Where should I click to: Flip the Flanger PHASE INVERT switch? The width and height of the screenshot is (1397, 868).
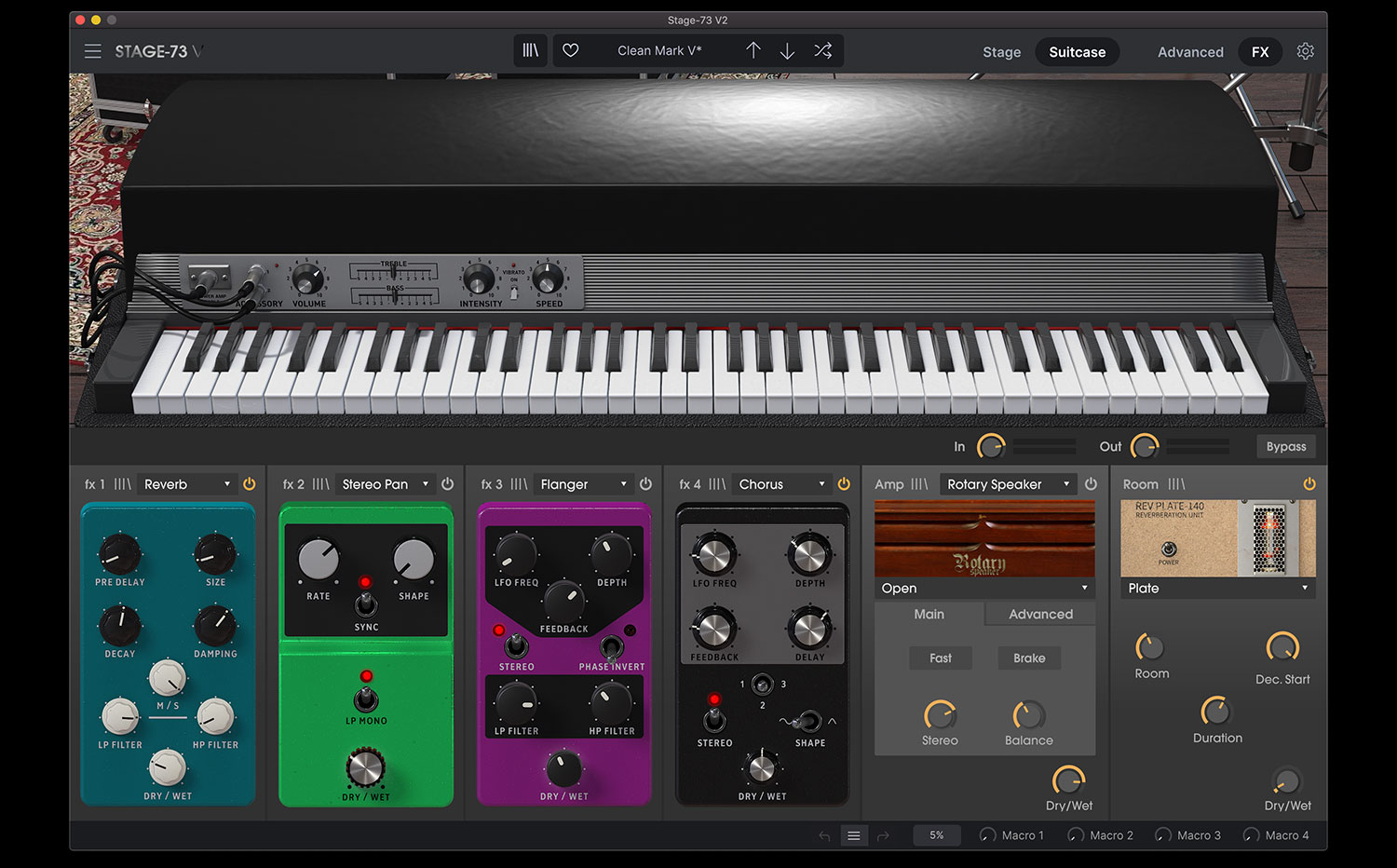coord(611,647)
